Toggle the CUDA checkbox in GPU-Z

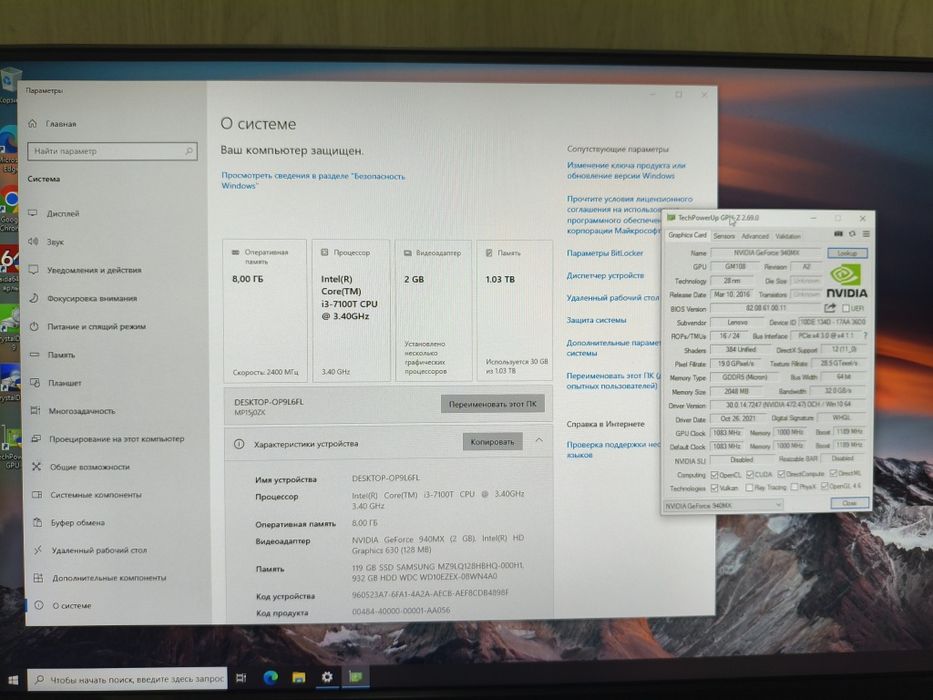coord(750,474)
